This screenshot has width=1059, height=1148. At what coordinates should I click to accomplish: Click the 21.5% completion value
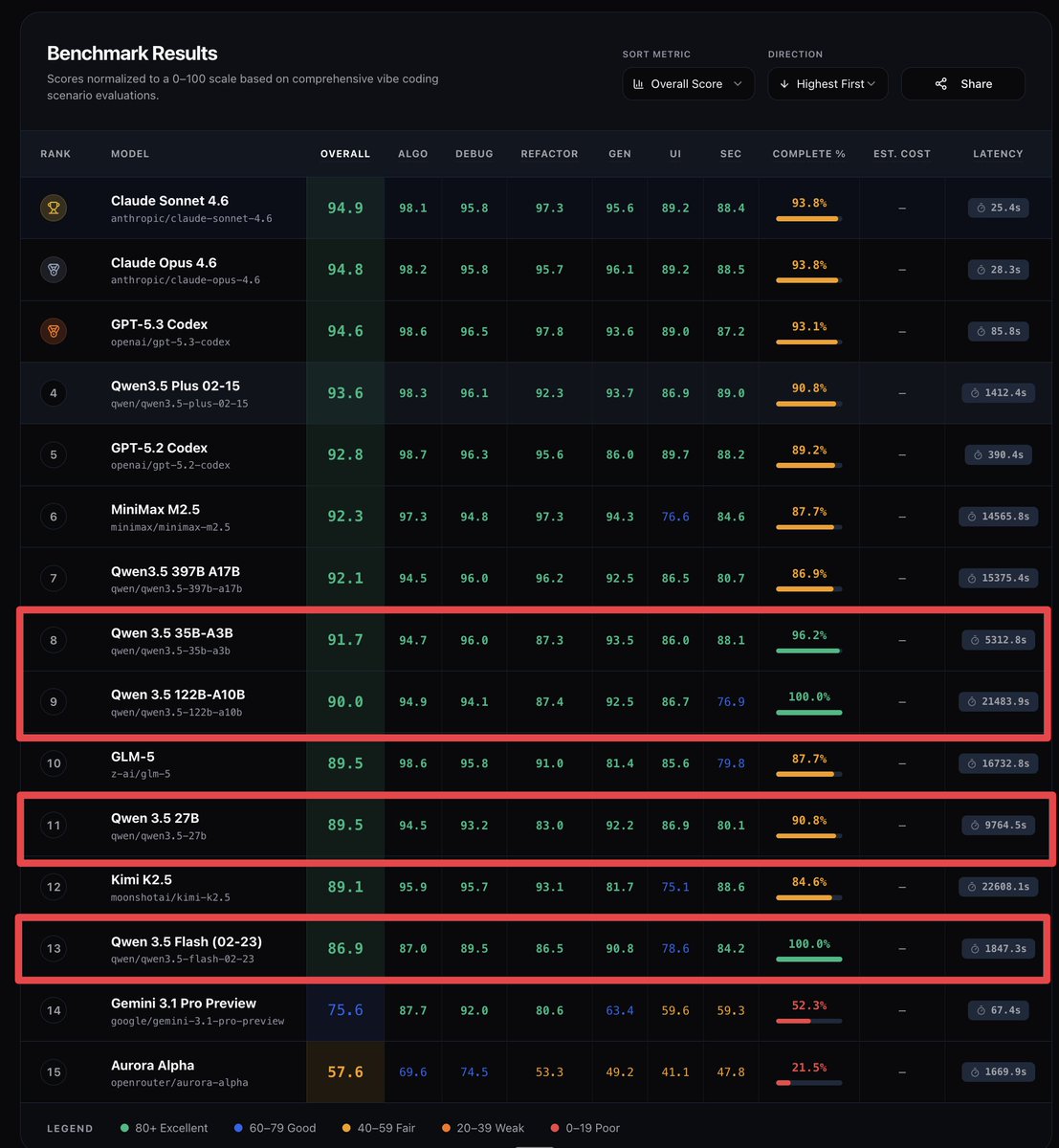click(809, 1067)
